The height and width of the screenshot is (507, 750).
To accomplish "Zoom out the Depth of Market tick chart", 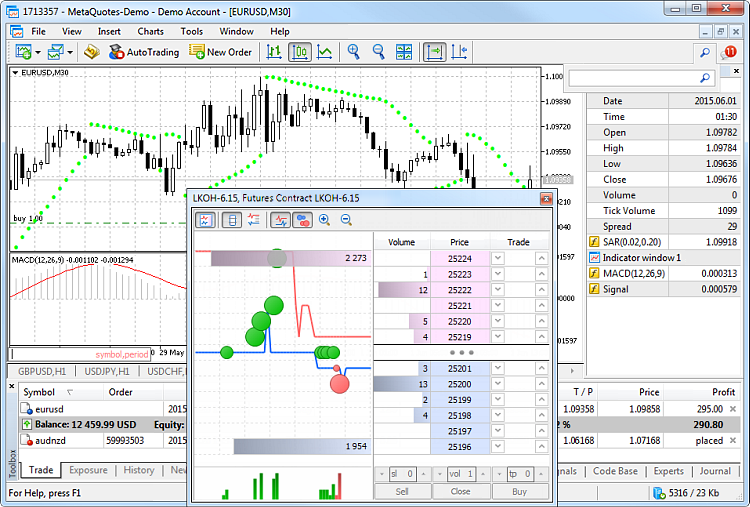I will click(x=346, y=220).
